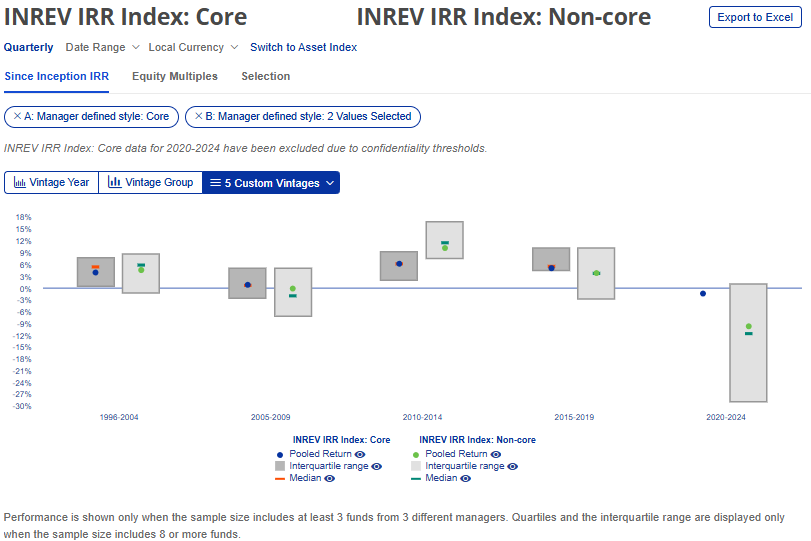
Task: Click the 2005-2009 axis label
Action: (x=271, y=417)
